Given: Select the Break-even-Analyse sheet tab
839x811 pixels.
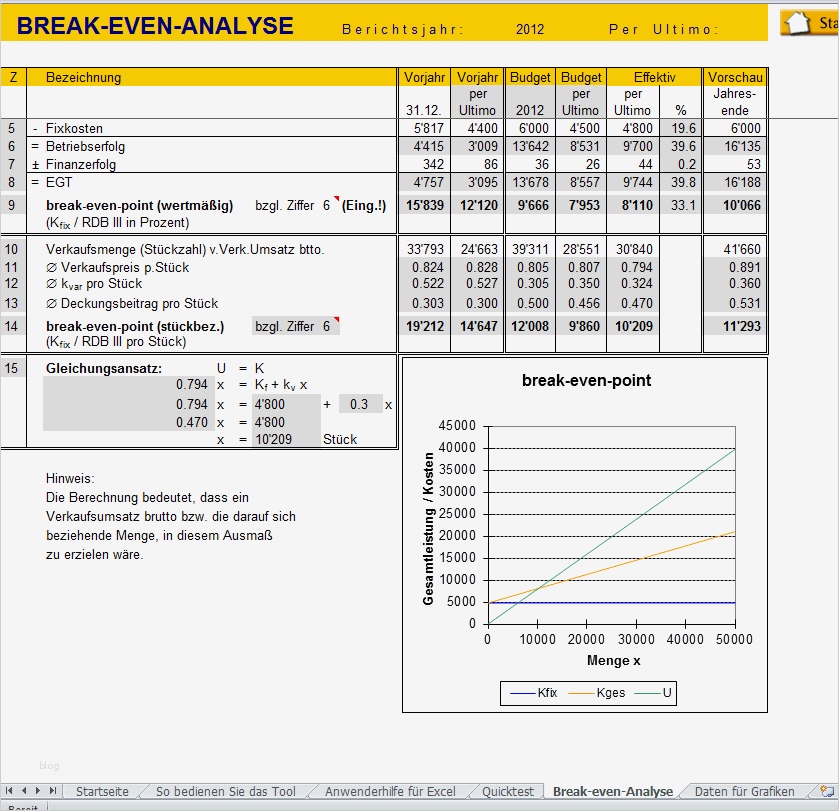Looking at the screenshot, I should pos(613,791).
